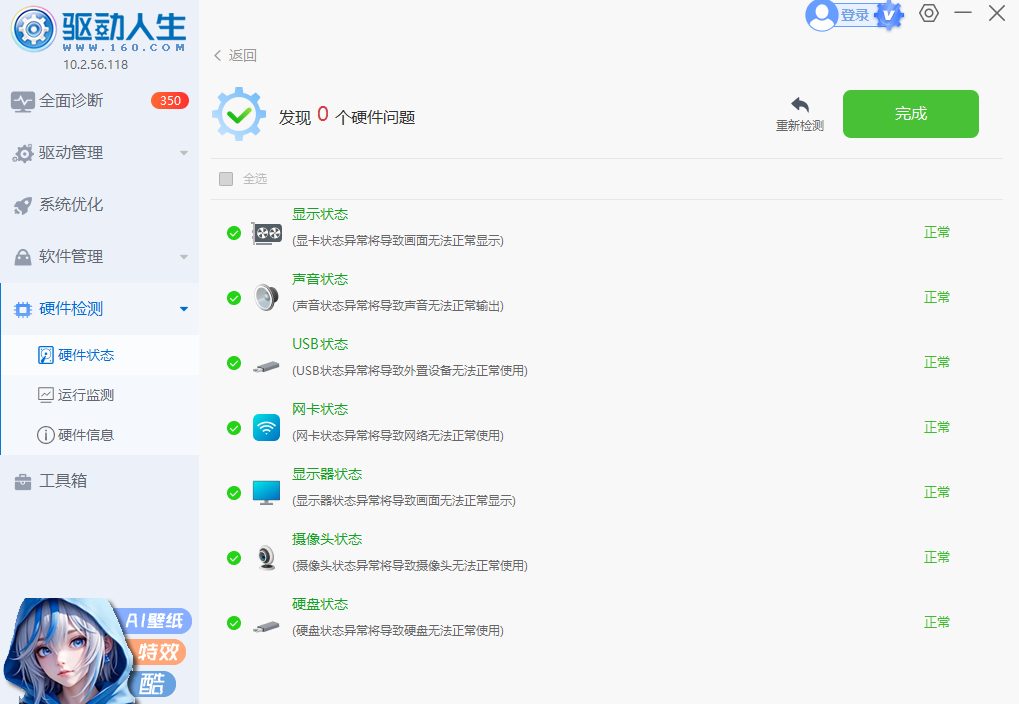Click the VIP gear badge icon
Screen dimensions: 1019x704
coord(888,15)
